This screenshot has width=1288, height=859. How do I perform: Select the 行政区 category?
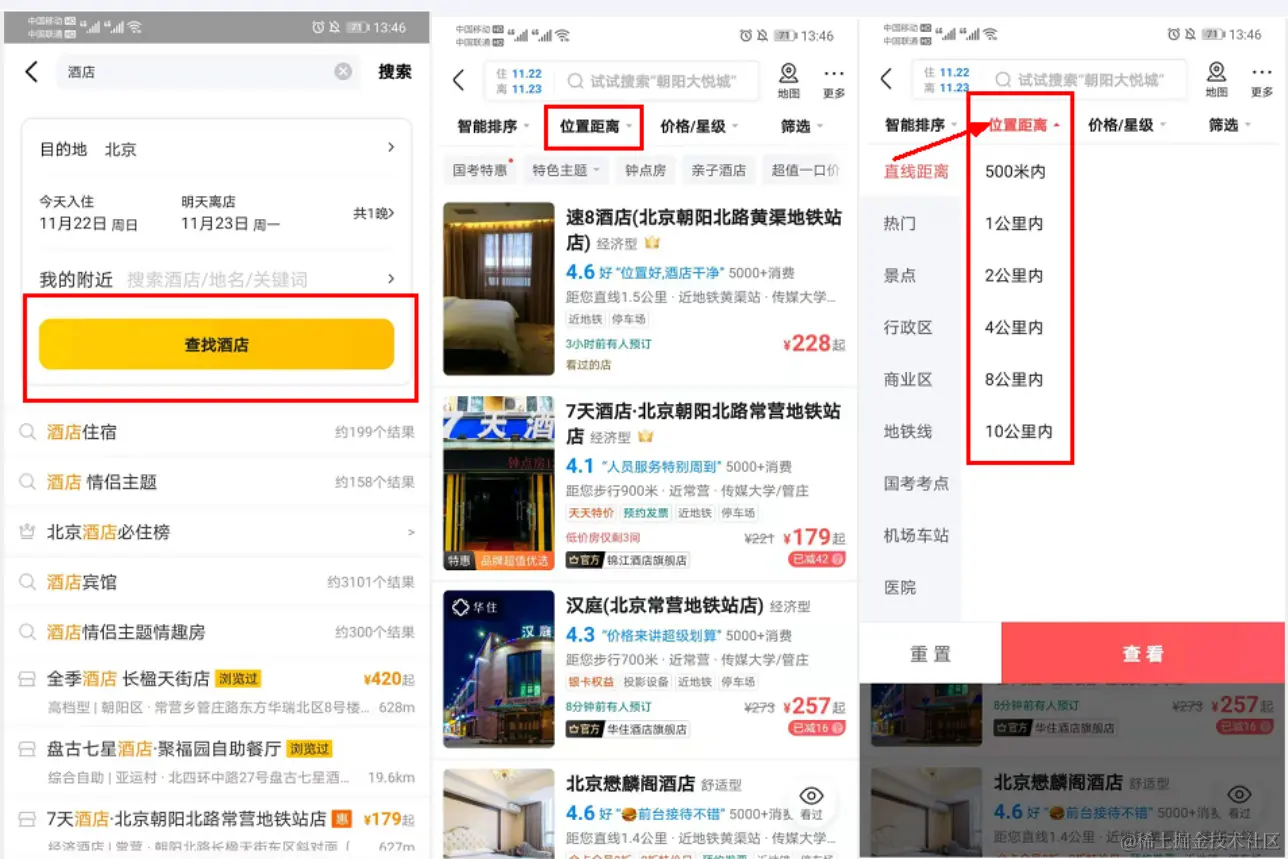908,328
